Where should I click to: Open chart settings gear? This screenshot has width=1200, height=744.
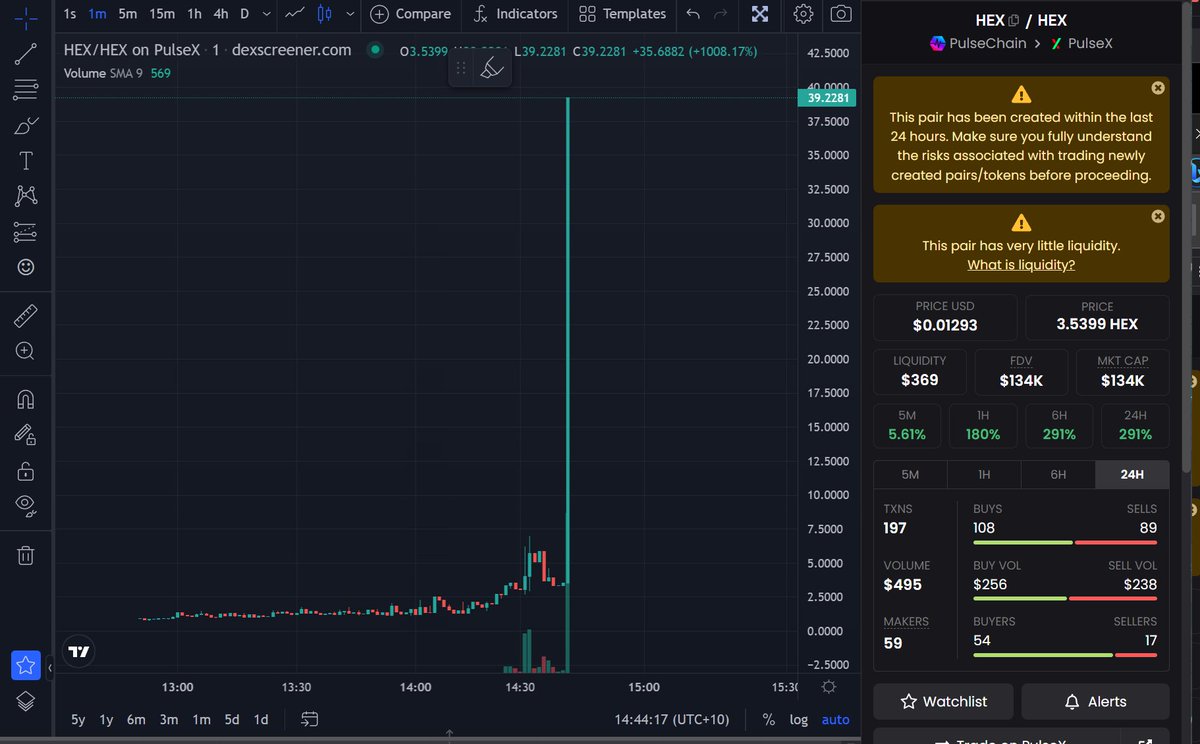pyautogui.click(x=803, y=14)
